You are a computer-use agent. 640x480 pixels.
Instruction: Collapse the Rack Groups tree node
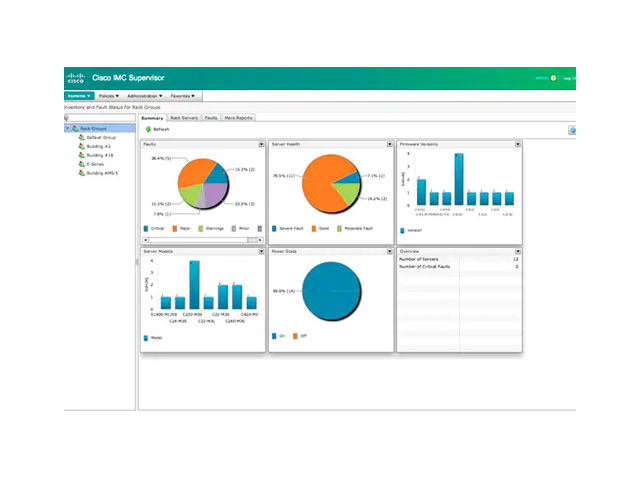coord(67,128)
